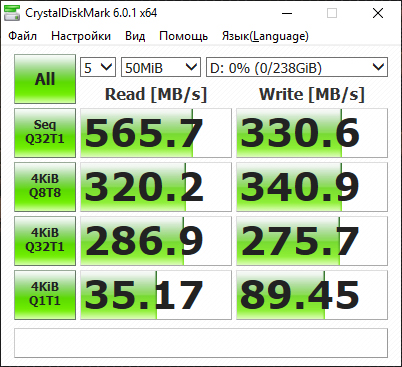The image size is (402, 367).
Task: Open the test count dropdown showing 5
Action: (x=98, y=68)
